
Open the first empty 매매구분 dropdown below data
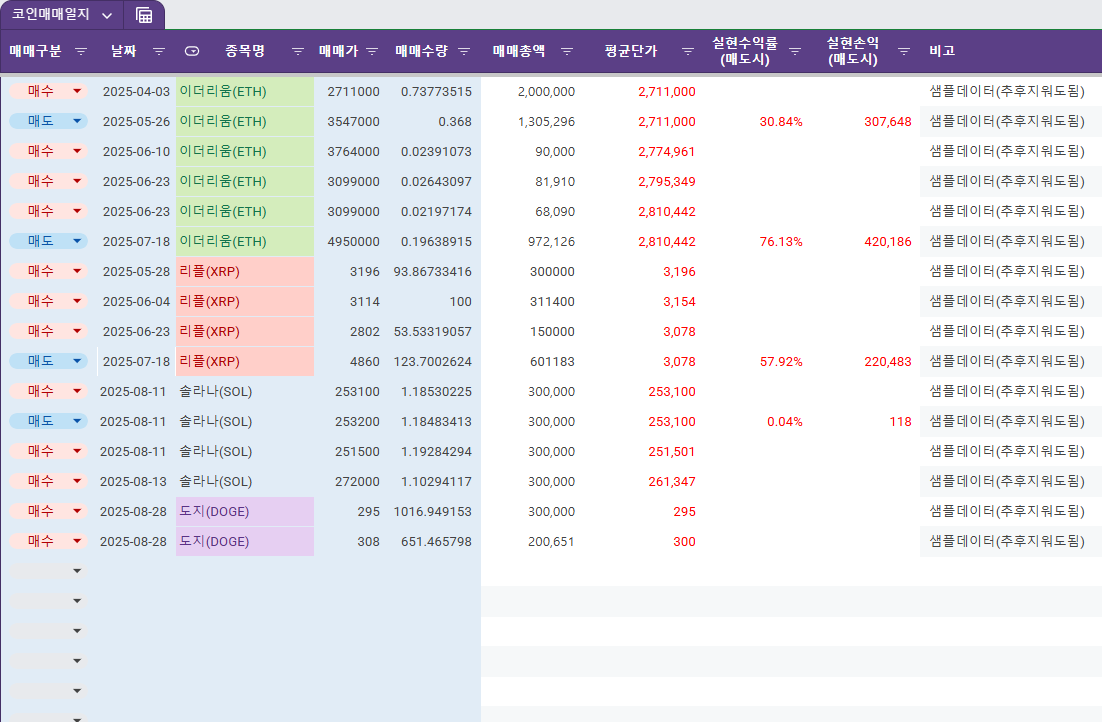coord(48,571)
